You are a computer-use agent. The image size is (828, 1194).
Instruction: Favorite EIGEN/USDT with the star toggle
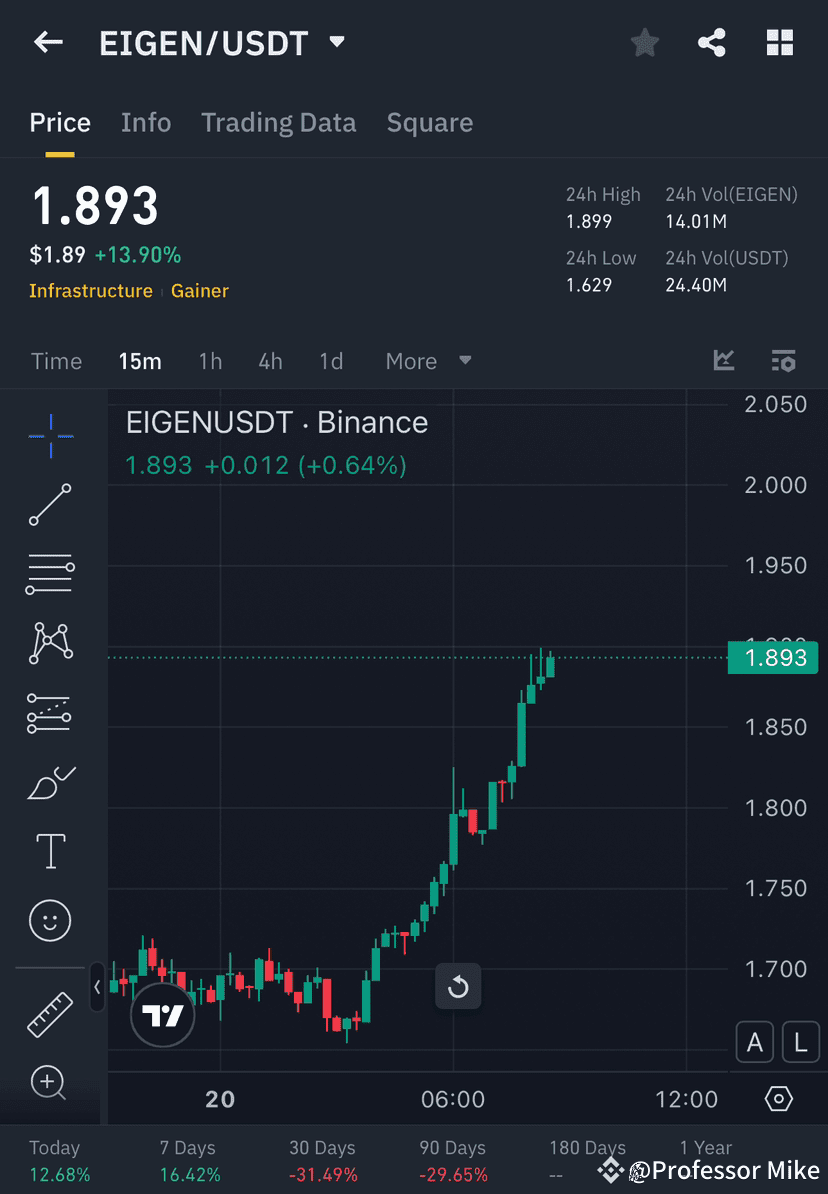(644, 42)
